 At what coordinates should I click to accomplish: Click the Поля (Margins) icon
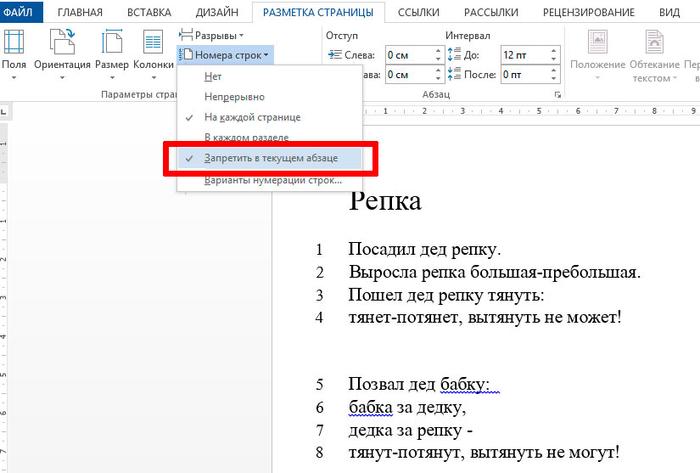pos(14,45)
